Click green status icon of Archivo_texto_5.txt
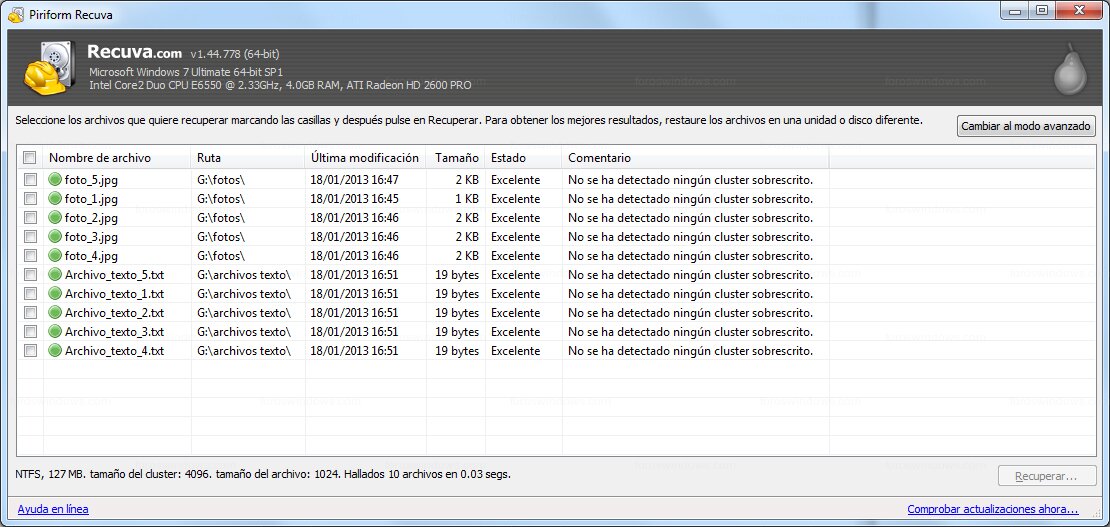The height and width of the screenshot is (527, 1110). click(55, 275)
